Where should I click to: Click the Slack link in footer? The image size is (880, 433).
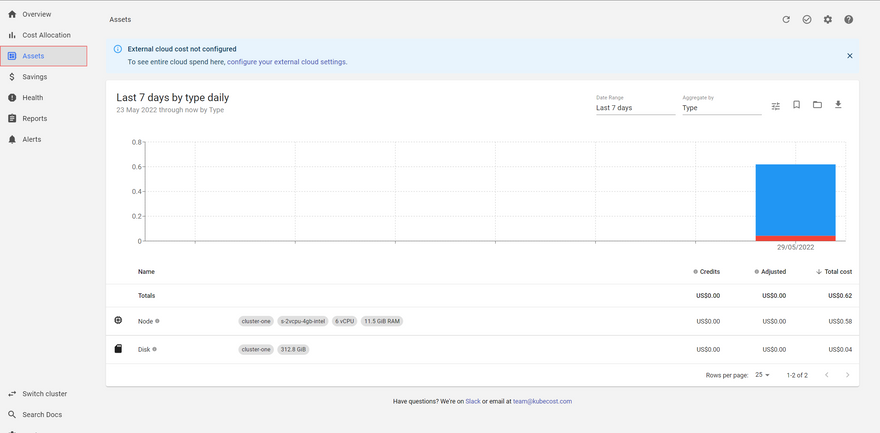[x=473, y=401]
